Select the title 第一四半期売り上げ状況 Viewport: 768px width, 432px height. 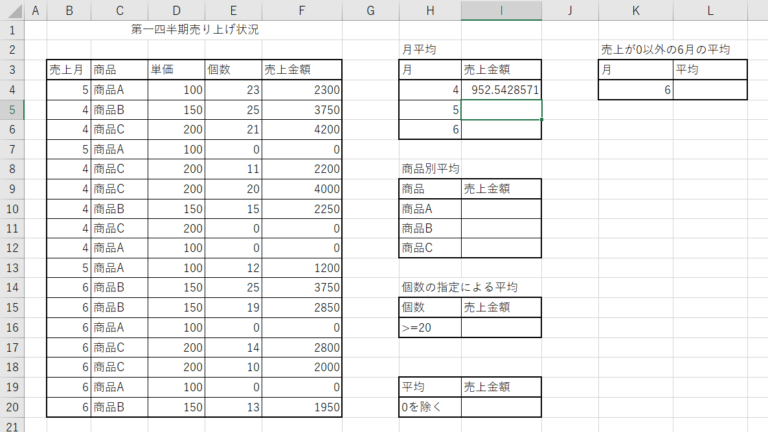tap(195, 29)
